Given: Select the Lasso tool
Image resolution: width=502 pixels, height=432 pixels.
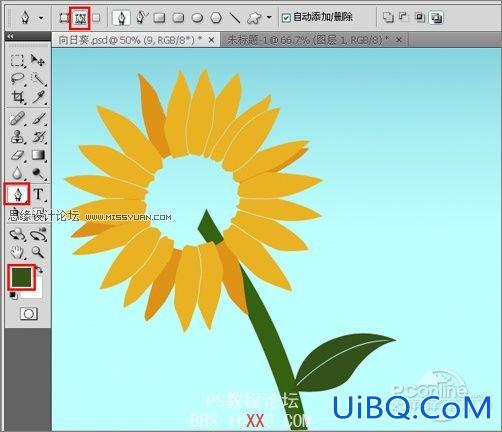Looking at the screenshot, I should (17, 79).
